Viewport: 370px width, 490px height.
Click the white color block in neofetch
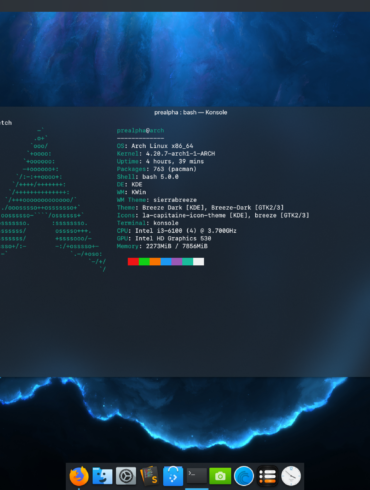[x=198, y=262]
